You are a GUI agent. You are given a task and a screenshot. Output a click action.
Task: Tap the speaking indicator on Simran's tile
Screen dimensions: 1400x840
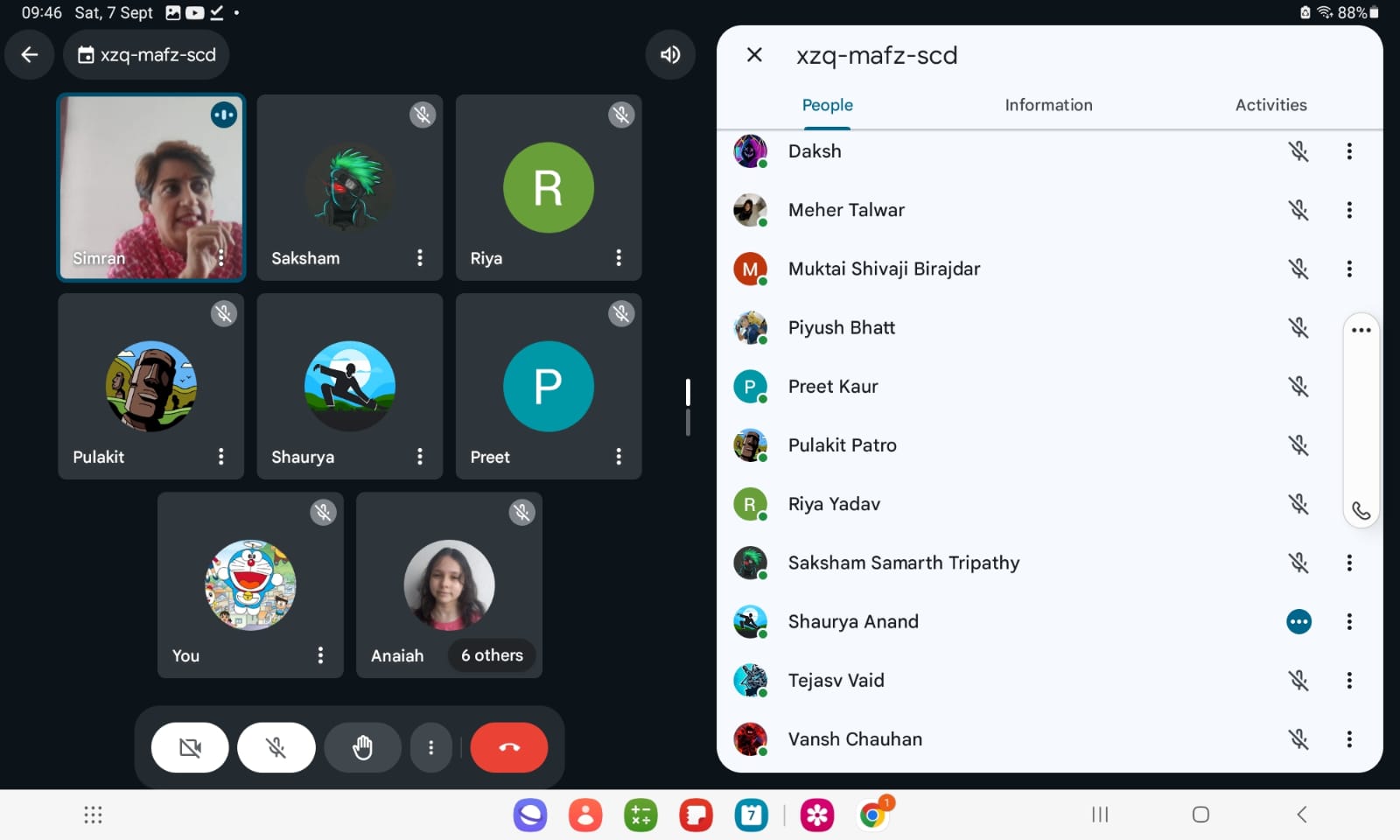tap(224, 115)
